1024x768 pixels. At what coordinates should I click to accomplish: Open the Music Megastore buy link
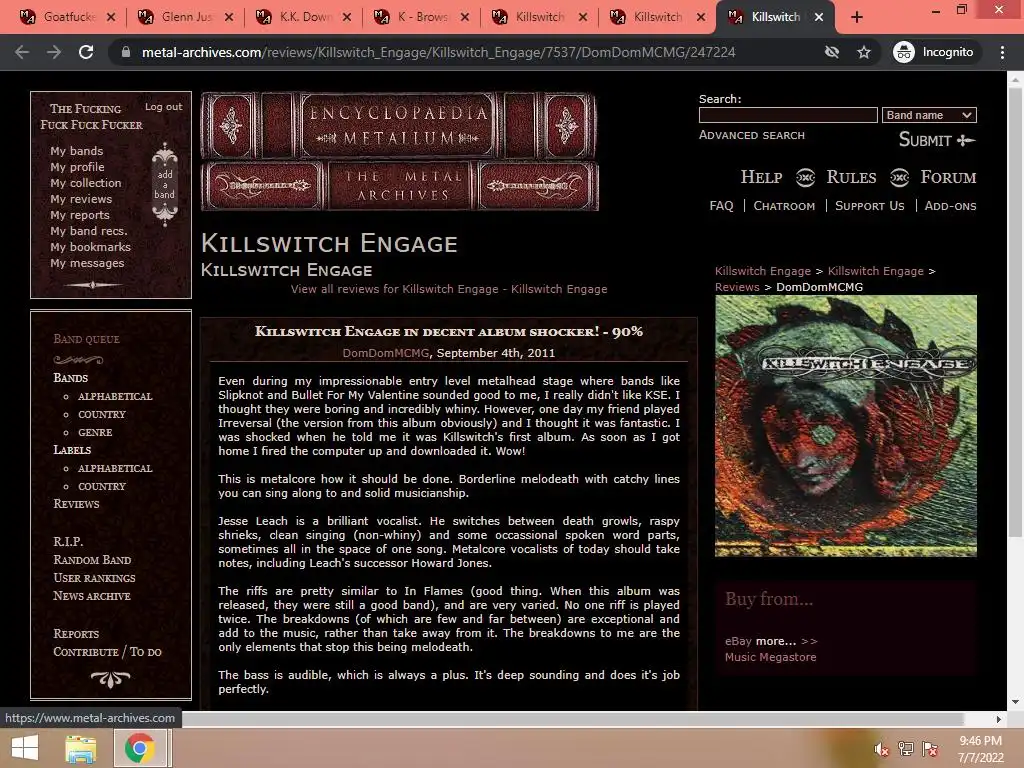[x=770, y=657]
